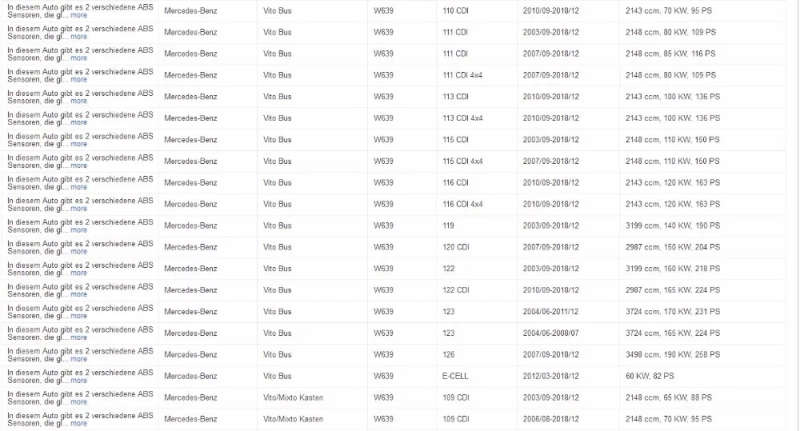Viewport: 800px width, 431px height.
Task: Select the 3724 ccm, 170 KW, 231 PS cell
Action: point(673,311)
